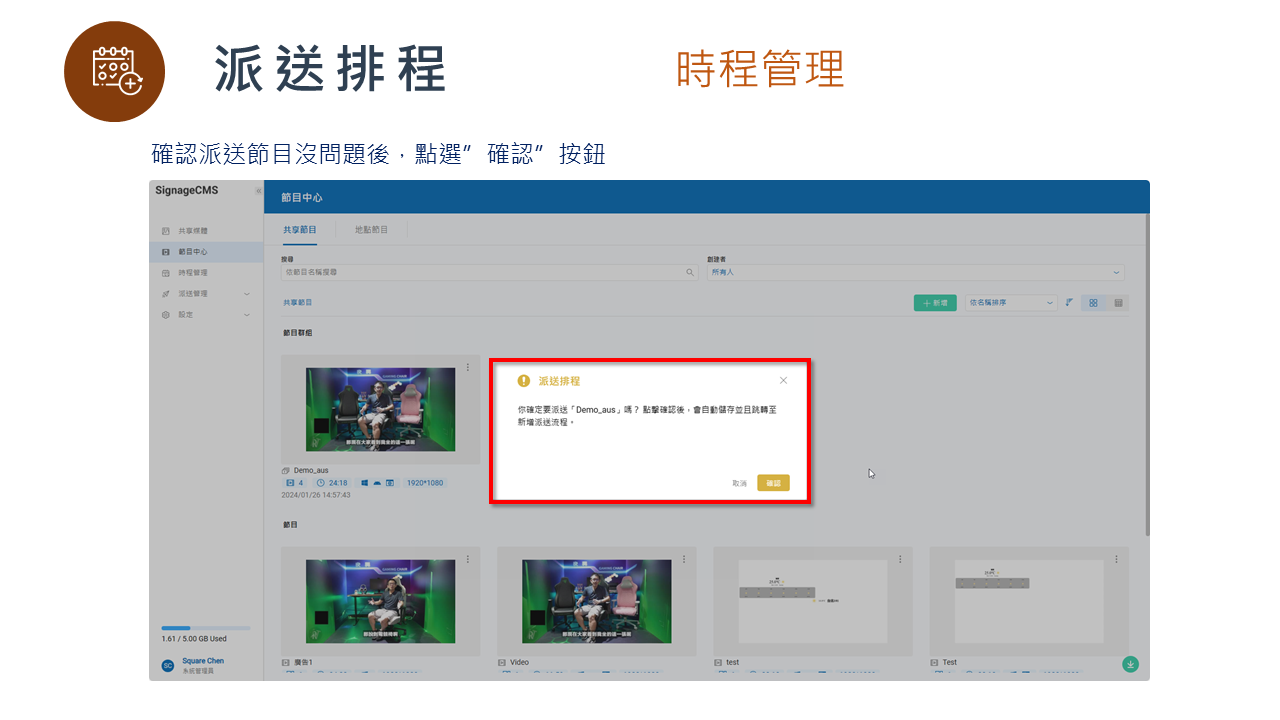Click the green download icon at bottom right

tap(1130, 663)
